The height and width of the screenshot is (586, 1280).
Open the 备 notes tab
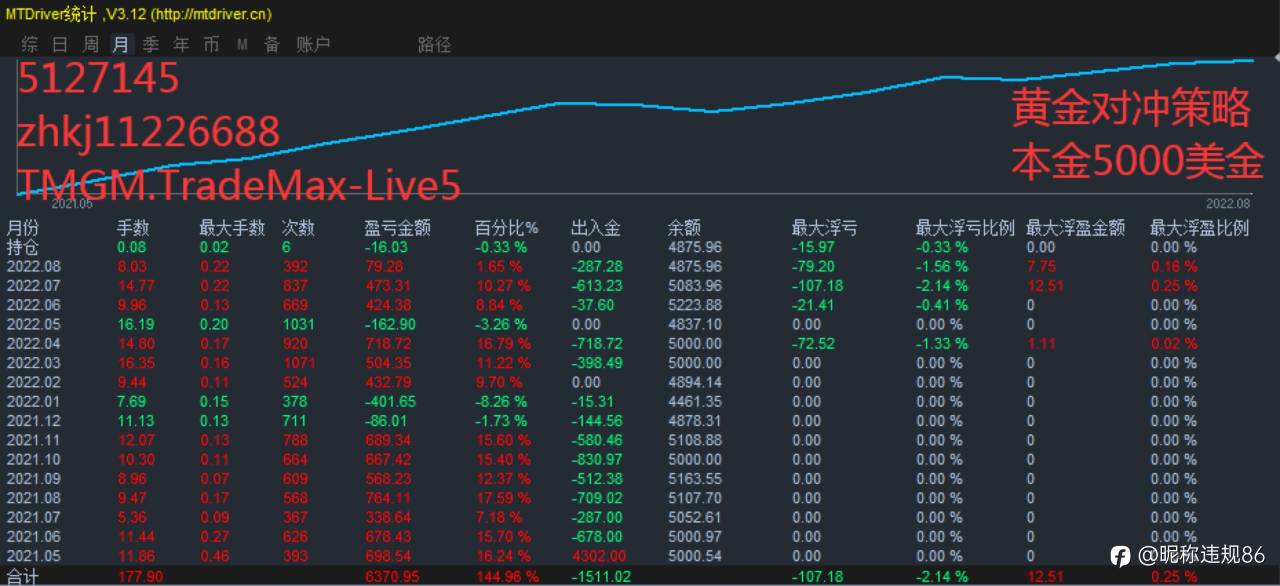click(272, 45)
